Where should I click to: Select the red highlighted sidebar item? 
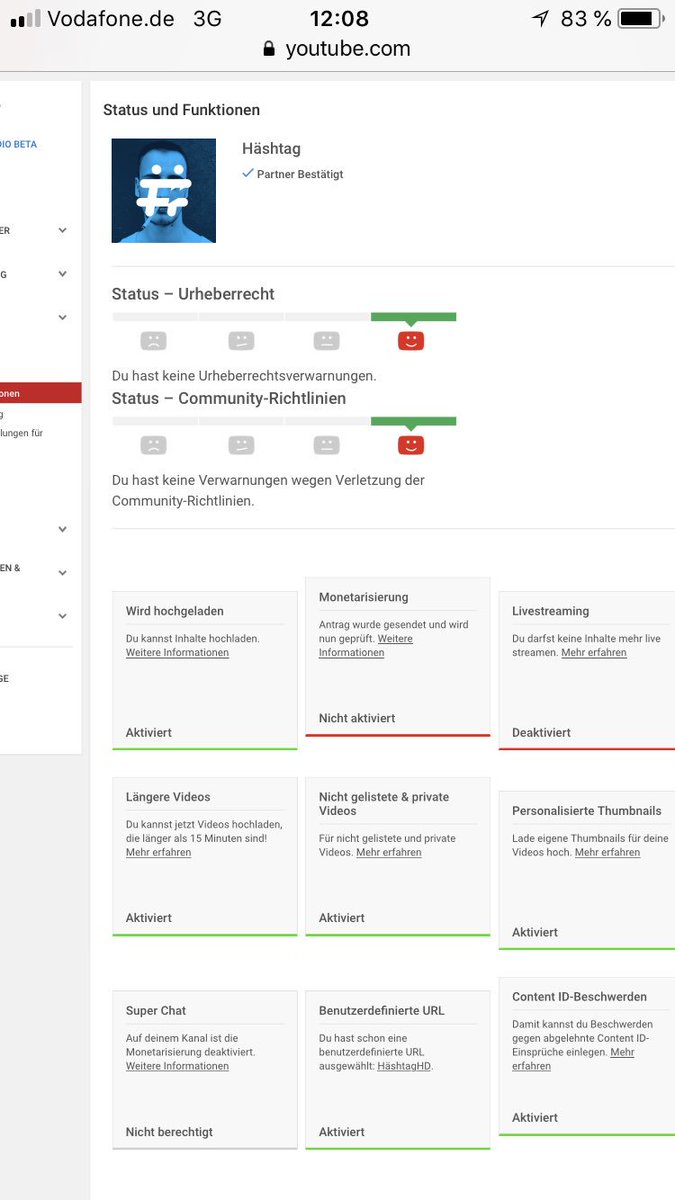tap(41, 393)
